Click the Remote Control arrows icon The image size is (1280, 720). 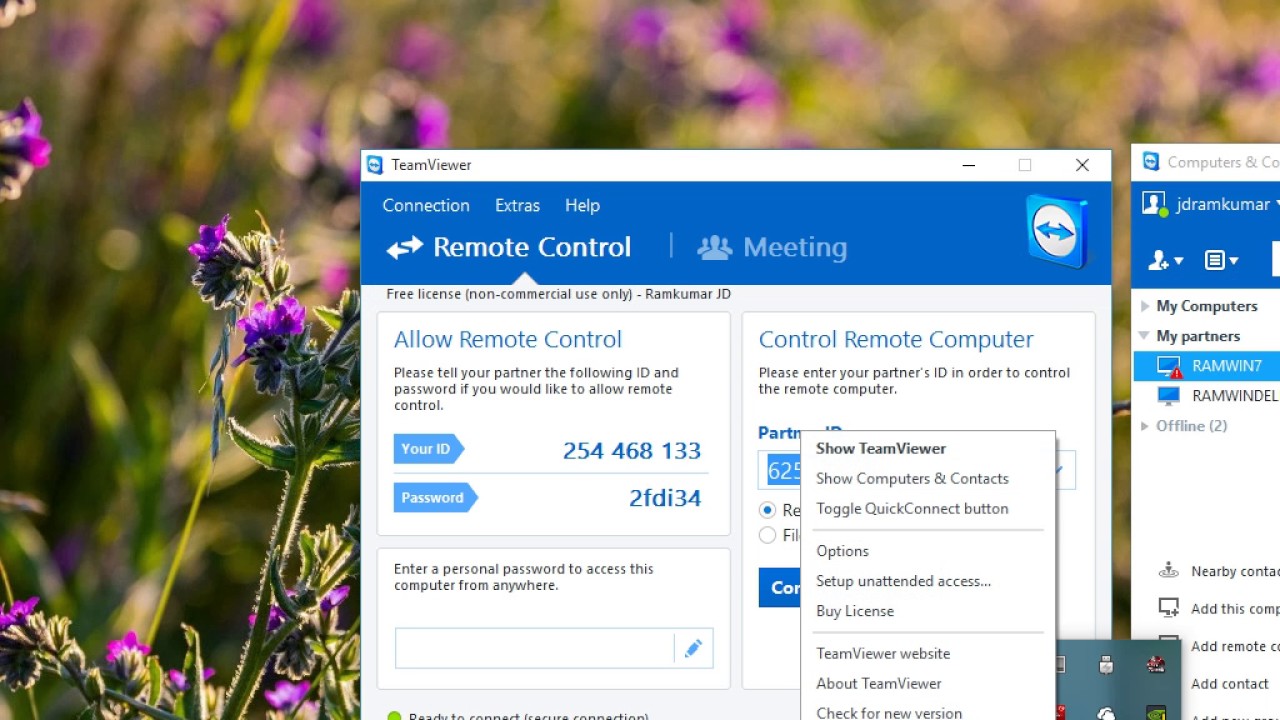[x=405, y=247]
